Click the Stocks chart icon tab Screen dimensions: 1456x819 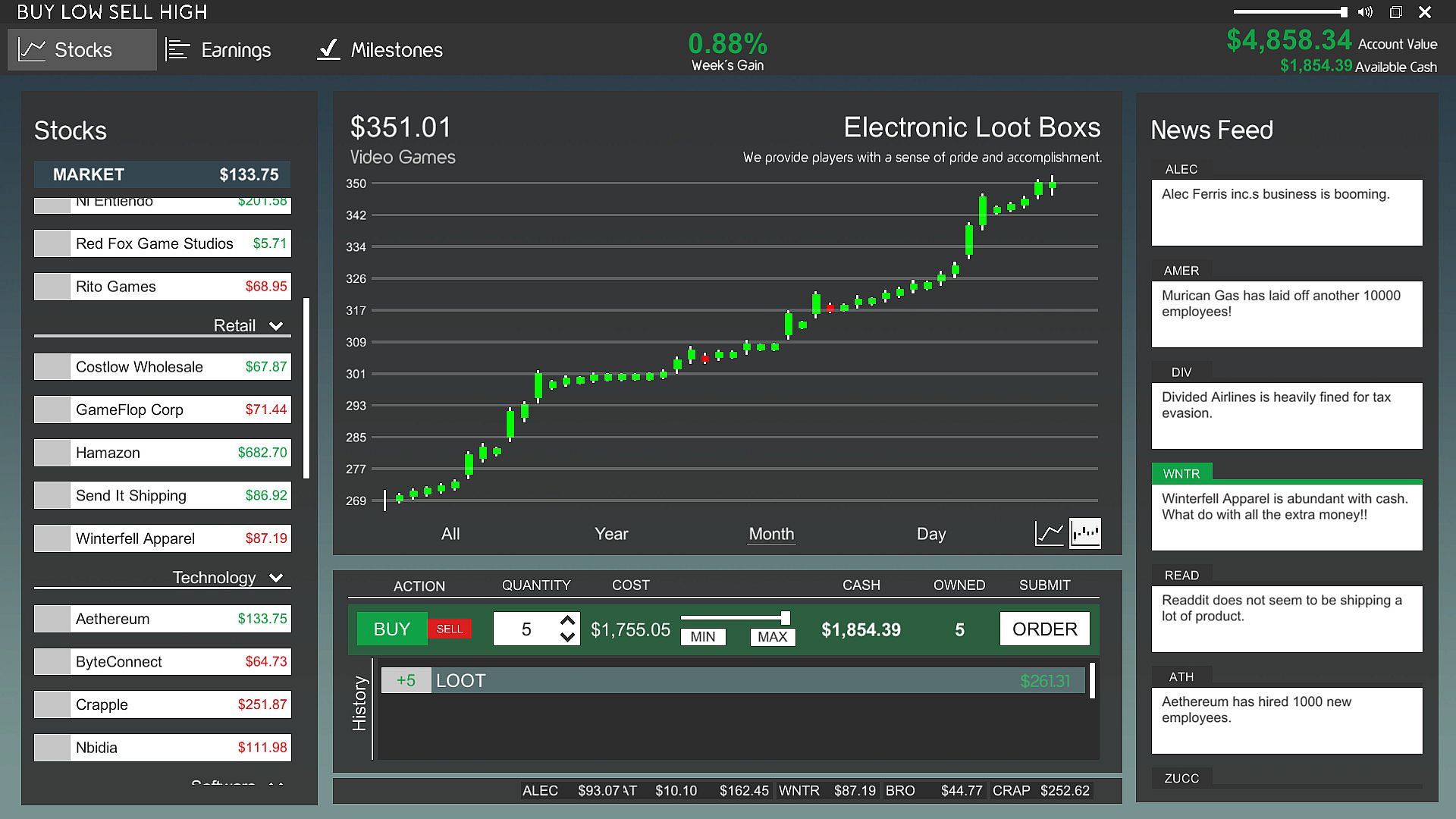click(x=32, y=50)
